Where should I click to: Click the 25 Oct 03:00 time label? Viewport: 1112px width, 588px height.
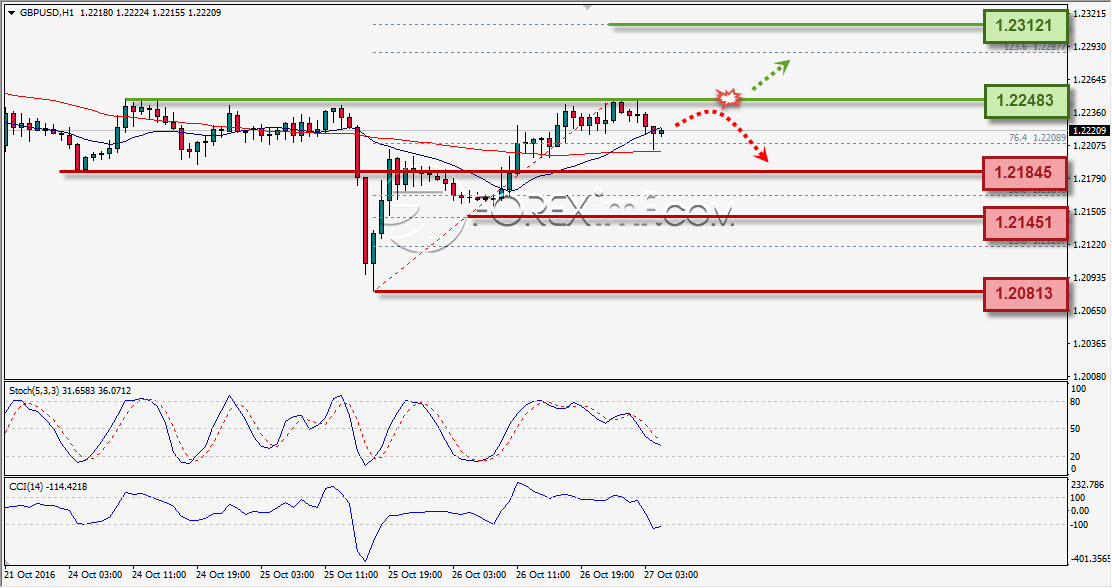click(x=287, y=575)
